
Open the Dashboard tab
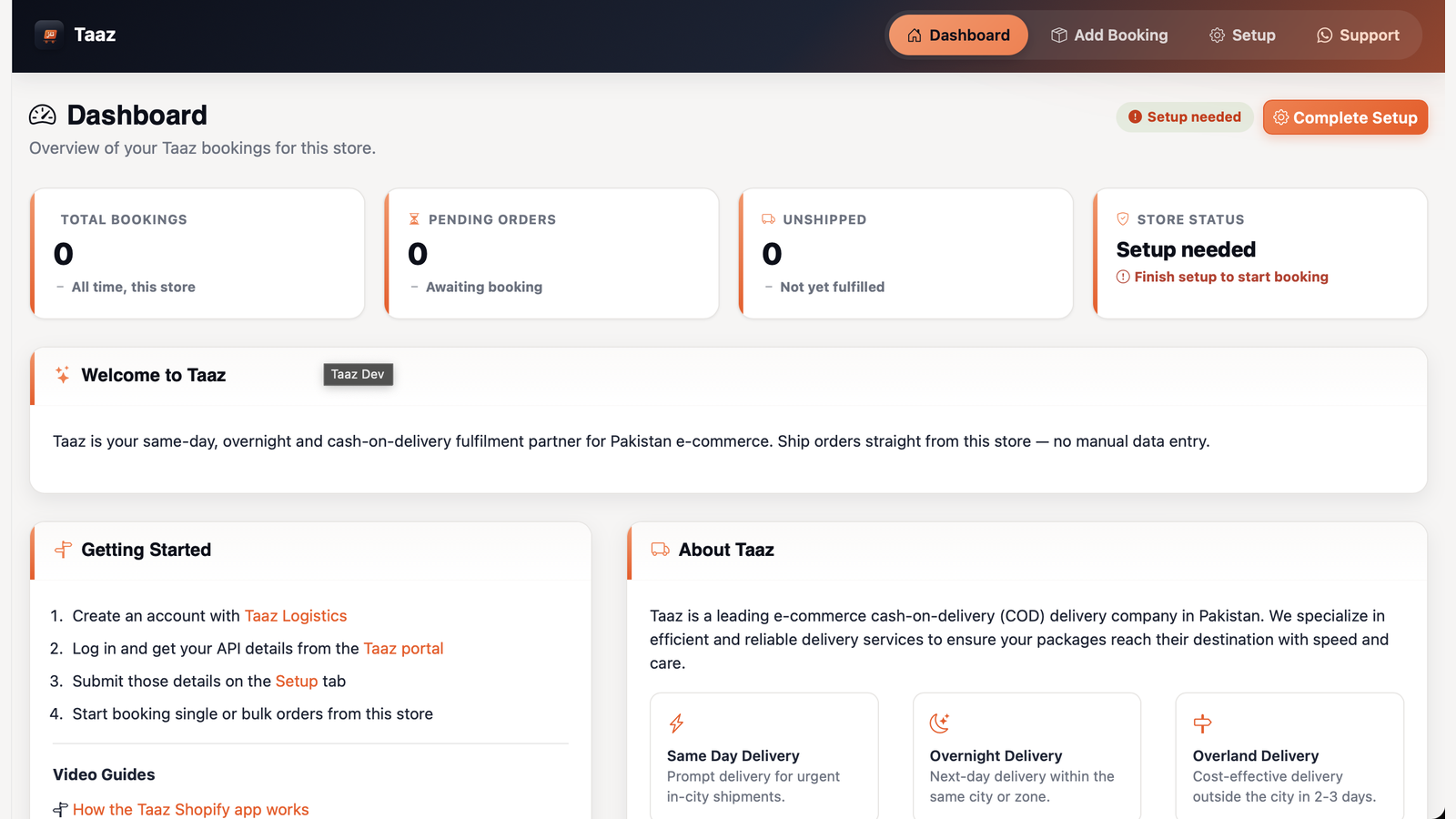point(958,35)
